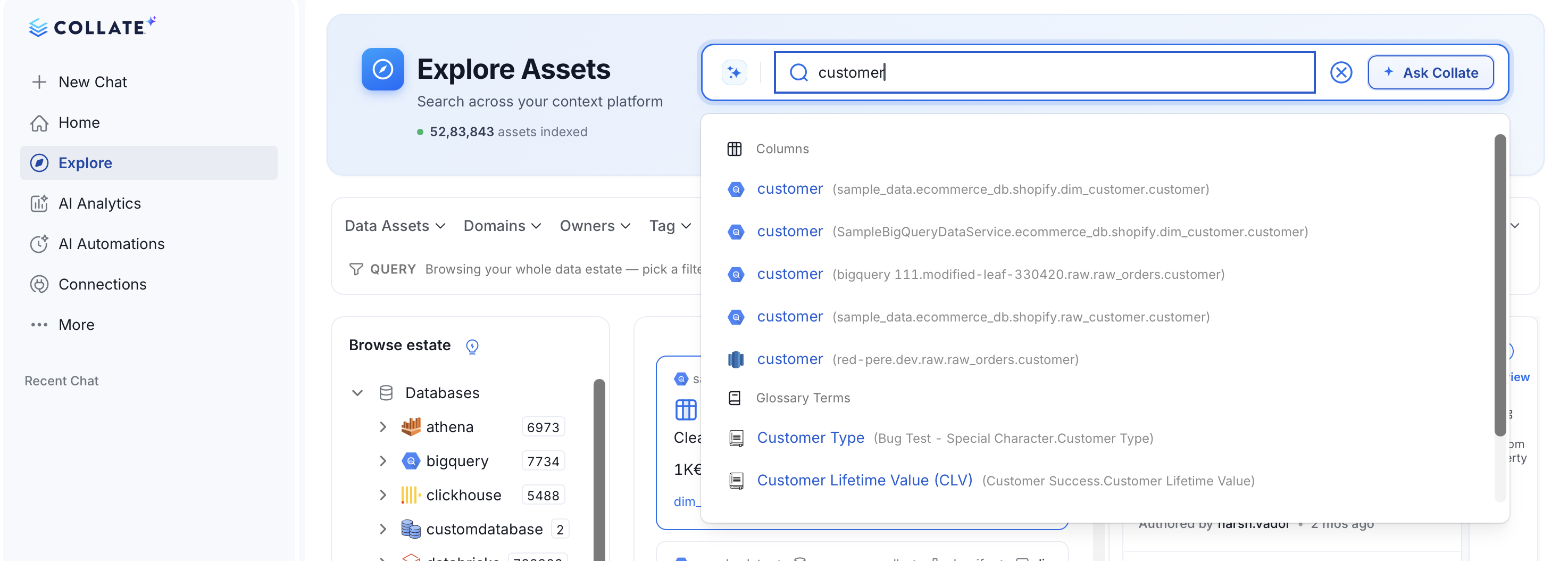Screen dimensions: 1568x561
Task: Expand the bigquery database node
Action: point(382,461)
